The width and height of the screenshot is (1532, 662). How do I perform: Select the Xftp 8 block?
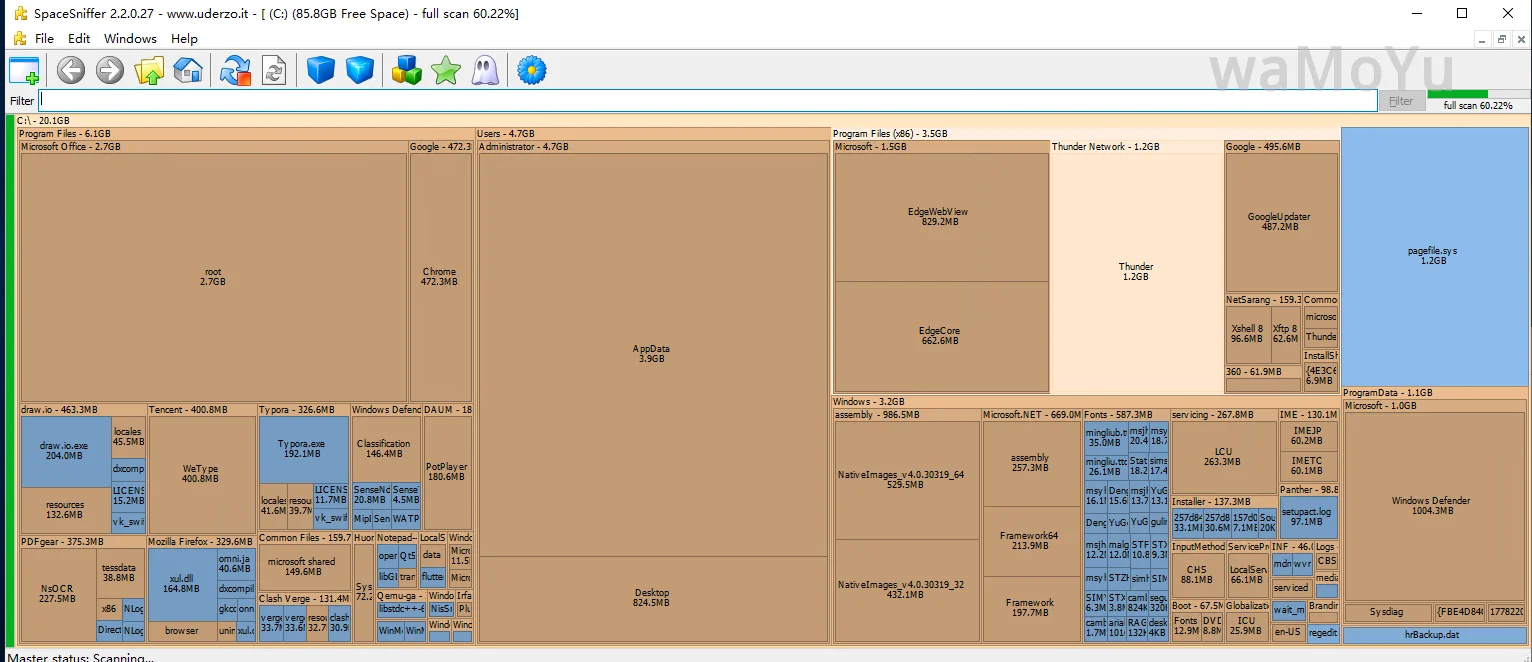pos(1286,334)
